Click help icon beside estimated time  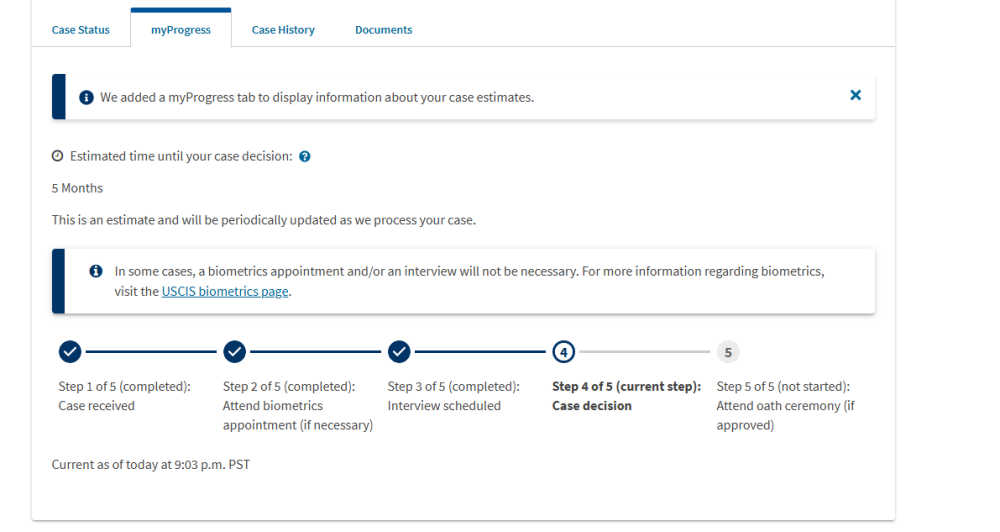coord(305,157)
